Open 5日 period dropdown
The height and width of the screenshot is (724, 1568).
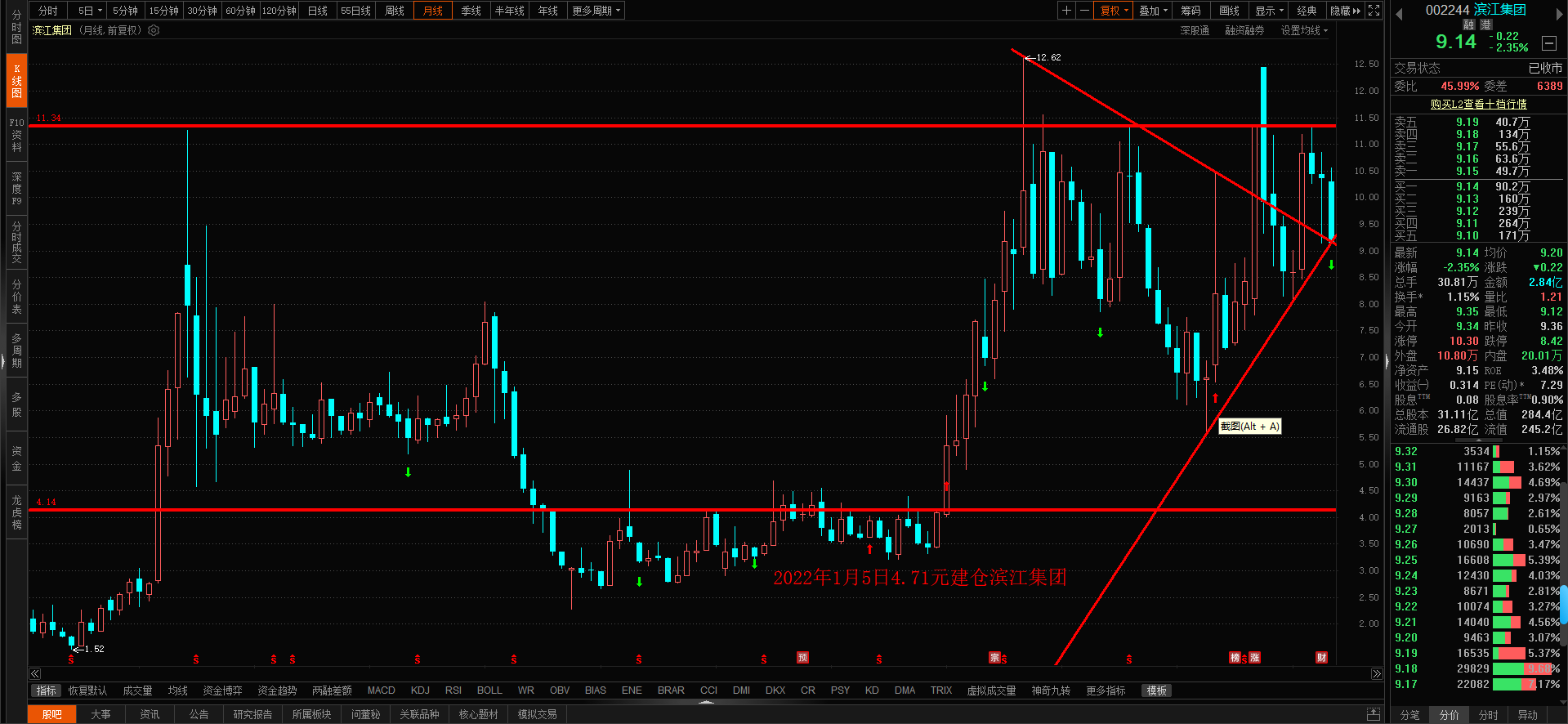point(89,11)
